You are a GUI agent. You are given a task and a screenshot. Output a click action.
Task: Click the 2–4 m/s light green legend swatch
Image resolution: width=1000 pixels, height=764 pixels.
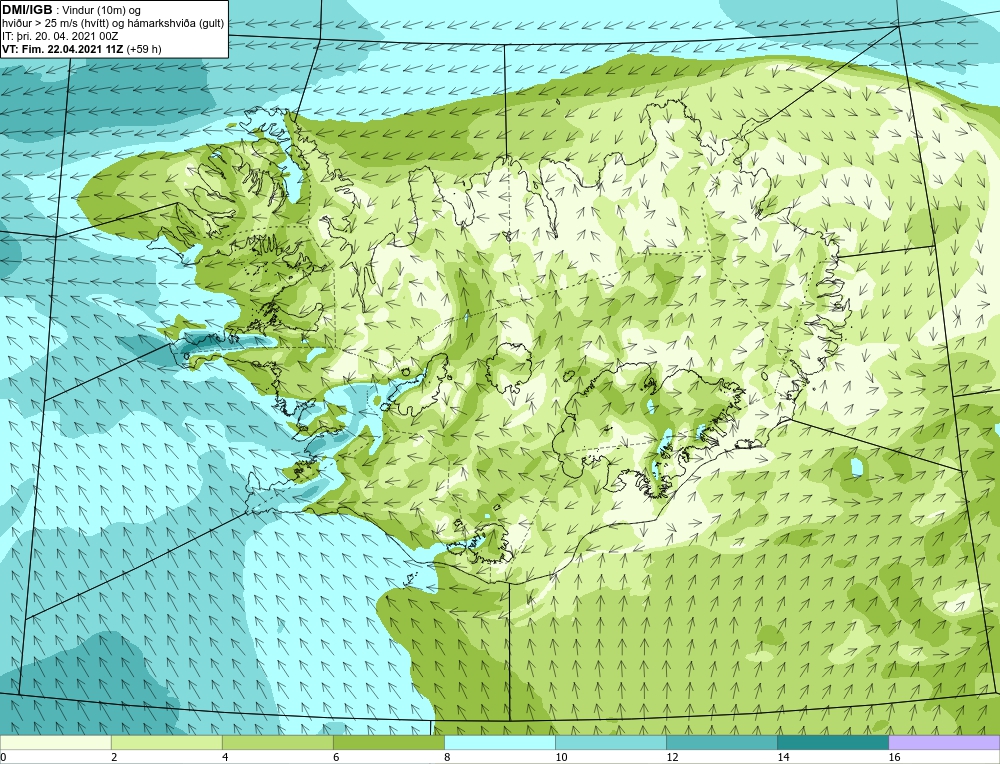pyautogui.click(x=166, y=742)
